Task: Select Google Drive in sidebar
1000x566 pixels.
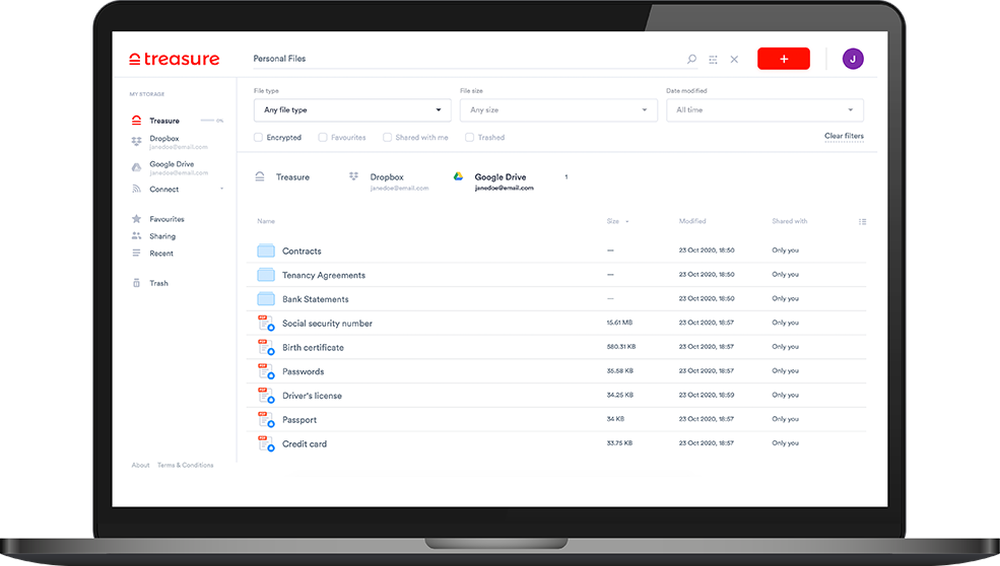Action: click(172, 164)
